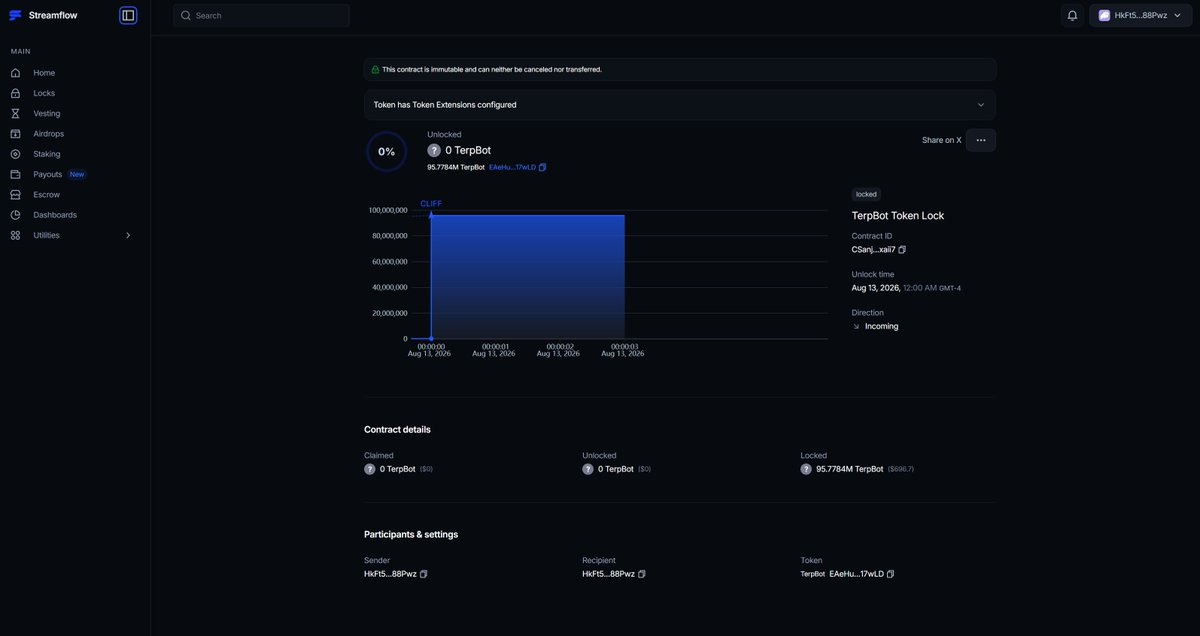The image size is (1200, 636).
Task: Click the Recipient HkFt5...88Pwz address text
Action: click(x=608, y=574)
